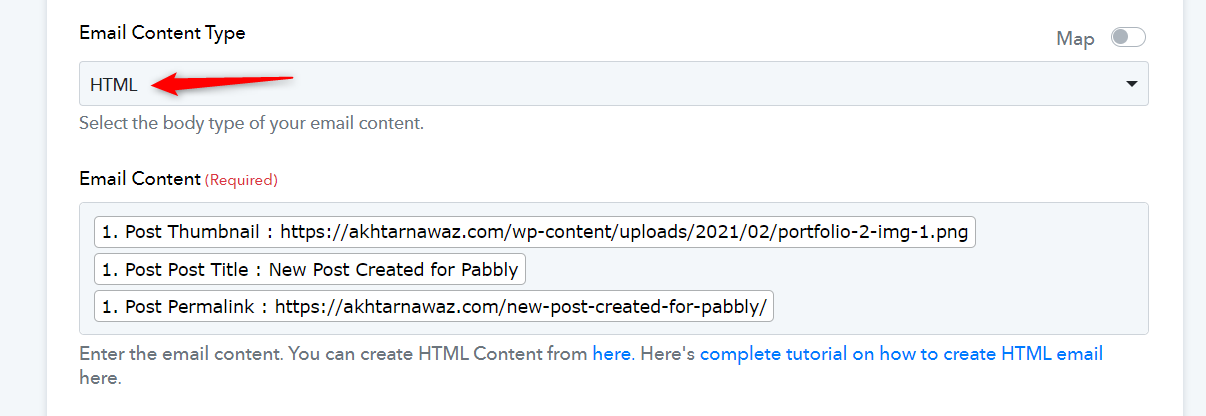Viewport: 1206px width, 416px height.
Task: Open the blue 'here' HTML content link
Action: tap(611, 354)
